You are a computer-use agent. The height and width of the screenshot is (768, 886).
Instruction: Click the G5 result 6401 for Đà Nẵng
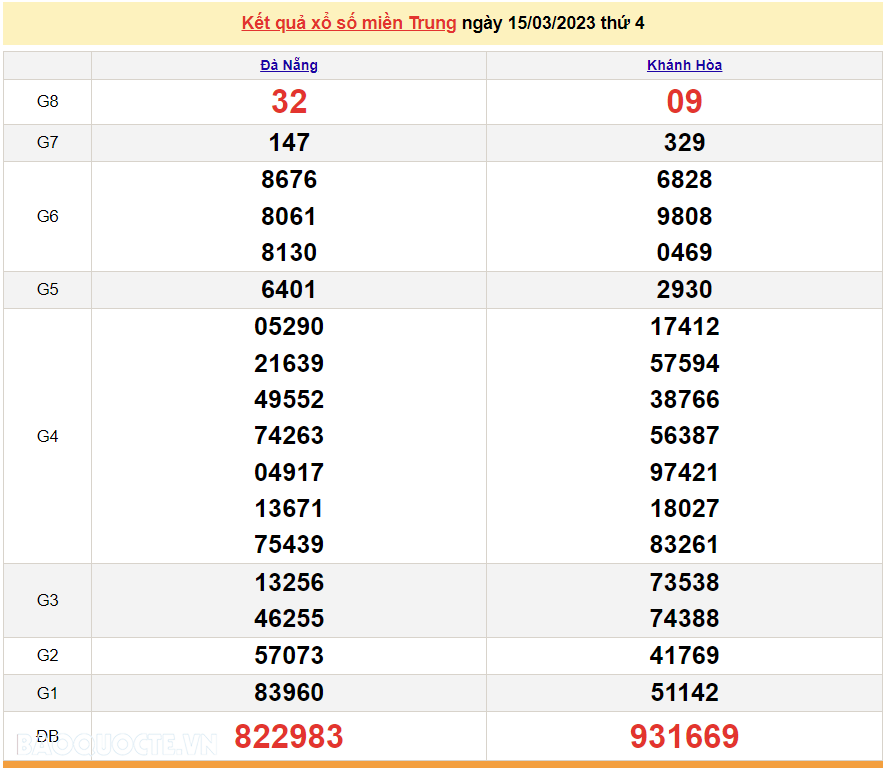tap(288, 289)
